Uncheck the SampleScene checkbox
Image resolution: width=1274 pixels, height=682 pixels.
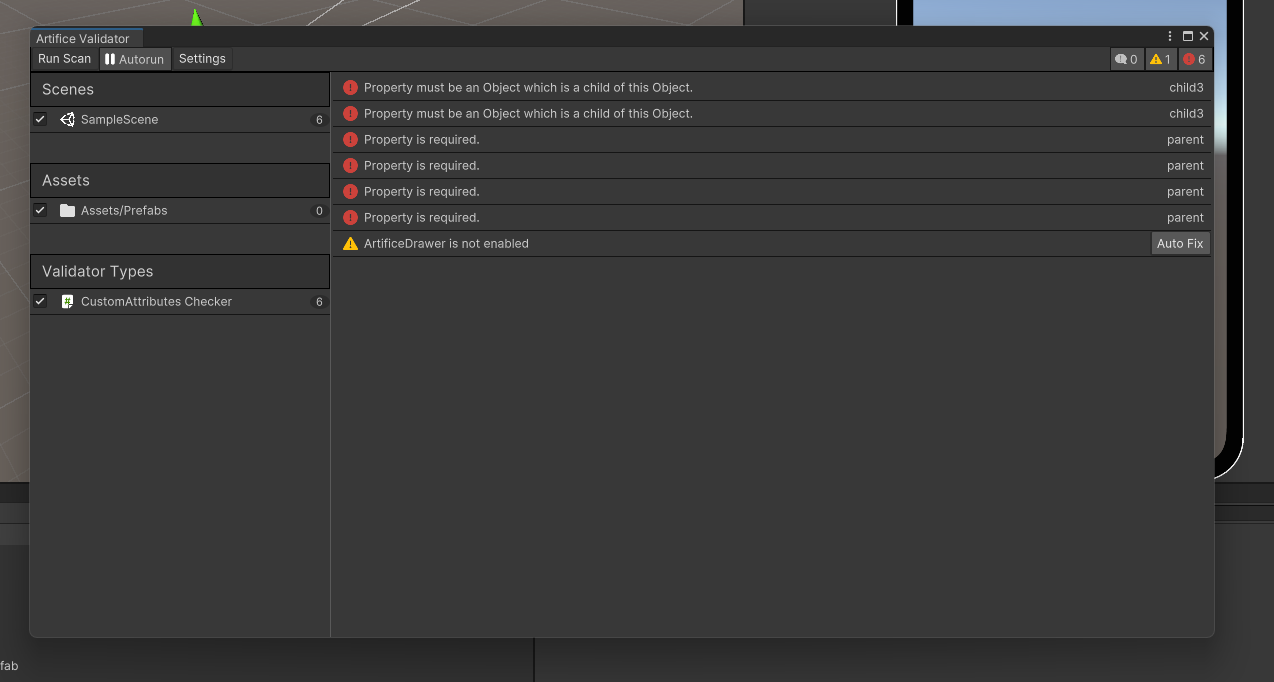40,119
